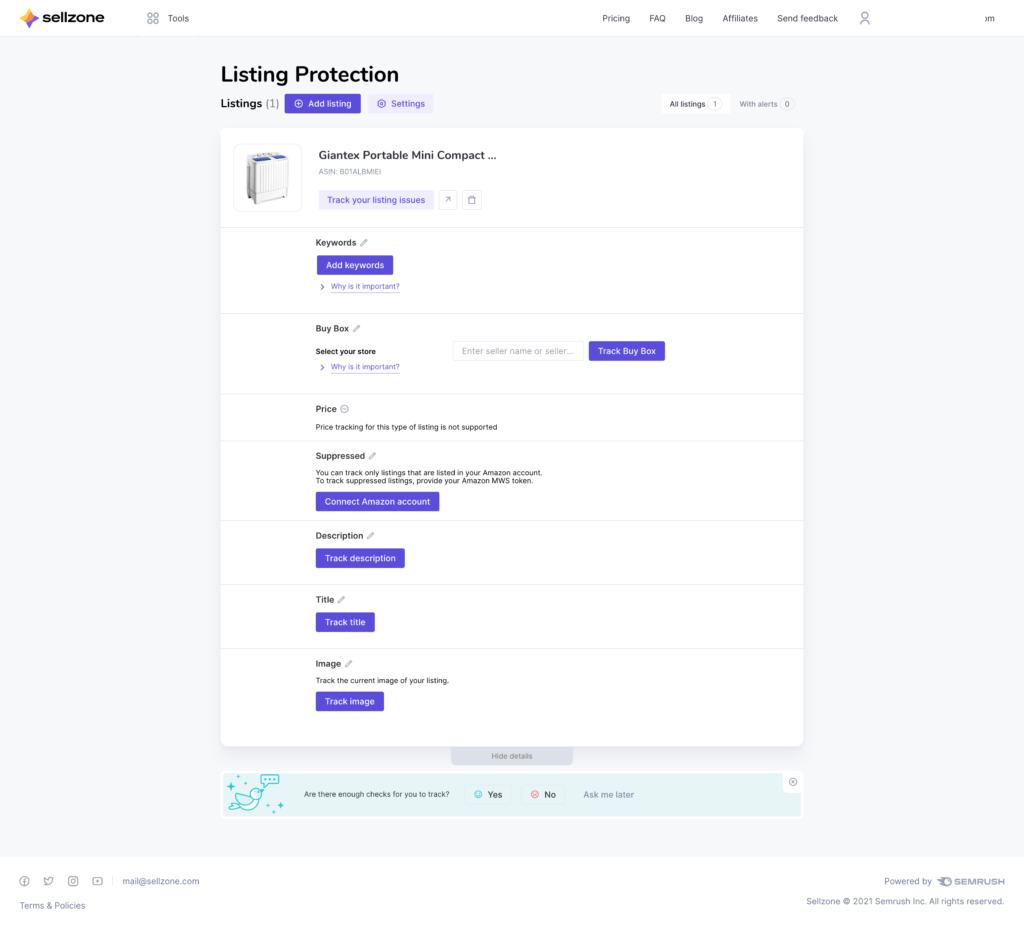Delete the Giantex listing with trash icon
The image size is (1024, 925).
(x=472, y=200)
